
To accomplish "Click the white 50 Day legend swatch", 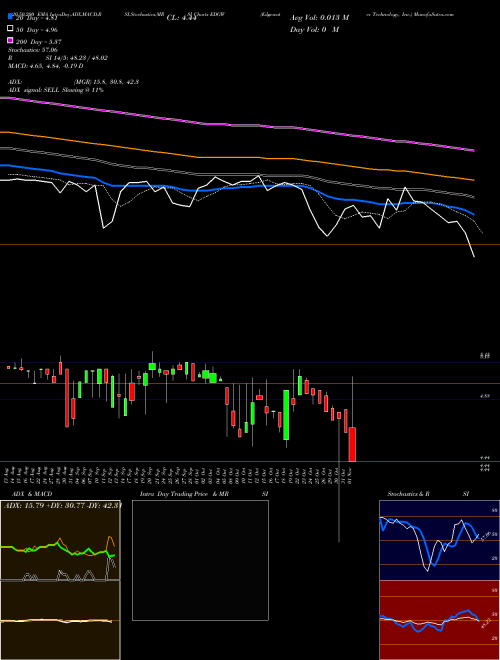I will click(x=10, y=29).
